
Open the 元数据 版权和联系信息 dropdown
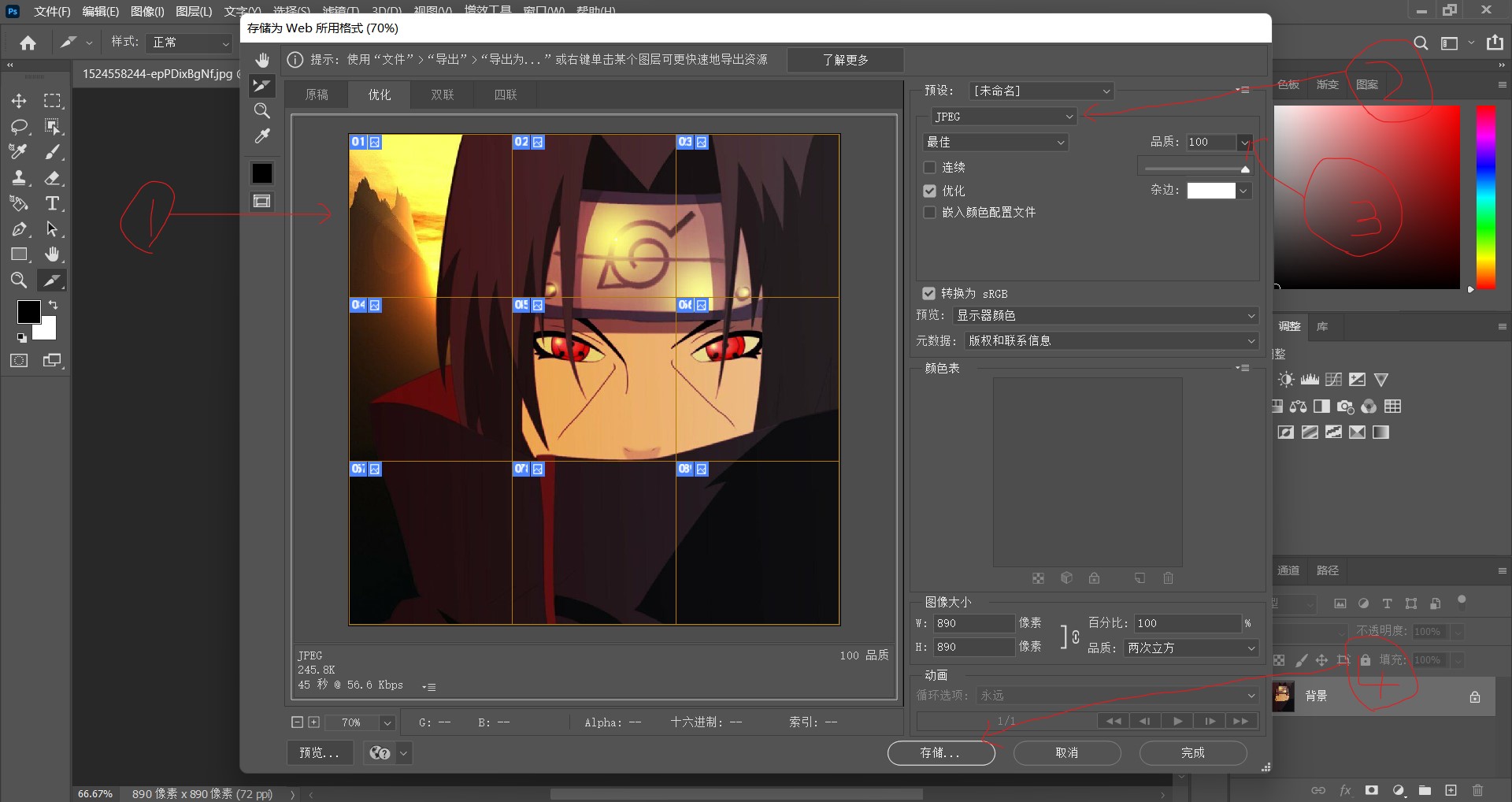pos(1111,340)
